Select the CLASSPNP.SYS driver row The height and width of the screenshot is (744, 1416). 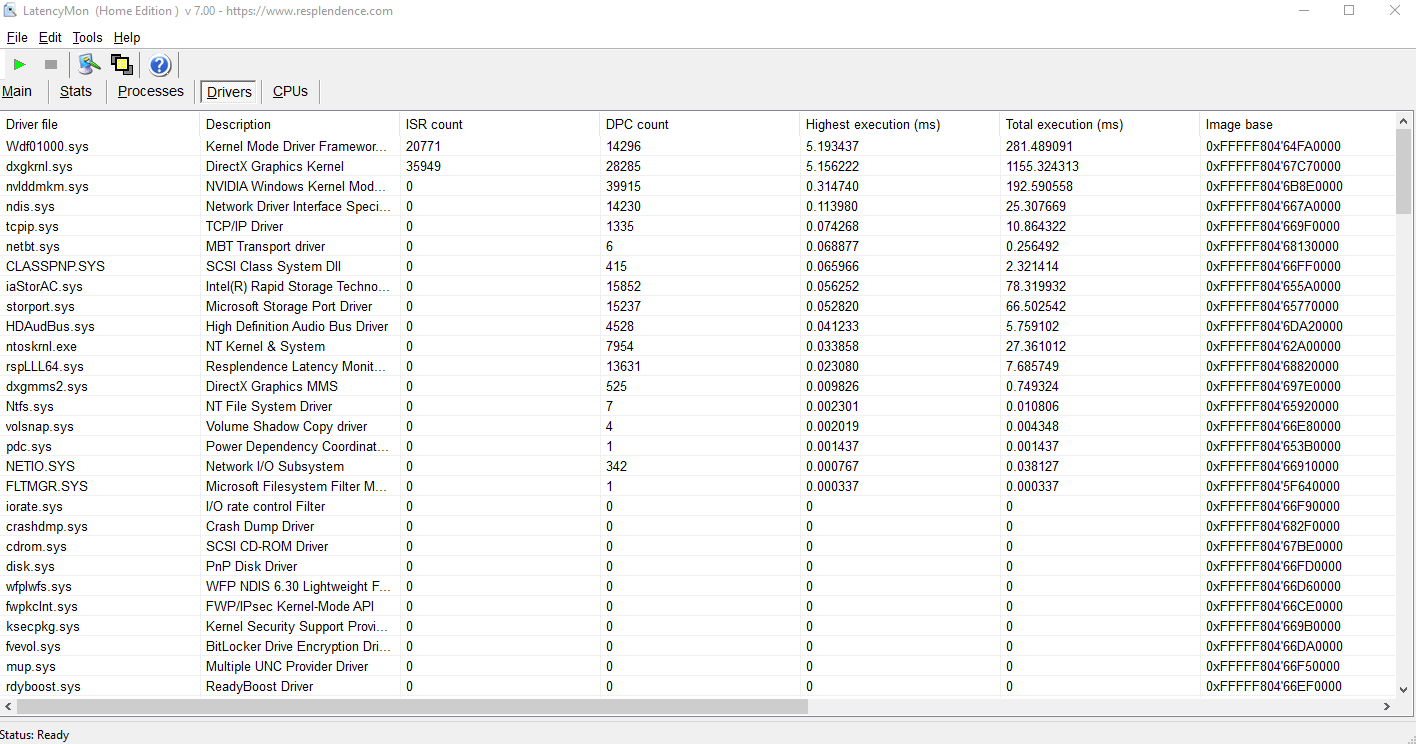click(697, 266)
